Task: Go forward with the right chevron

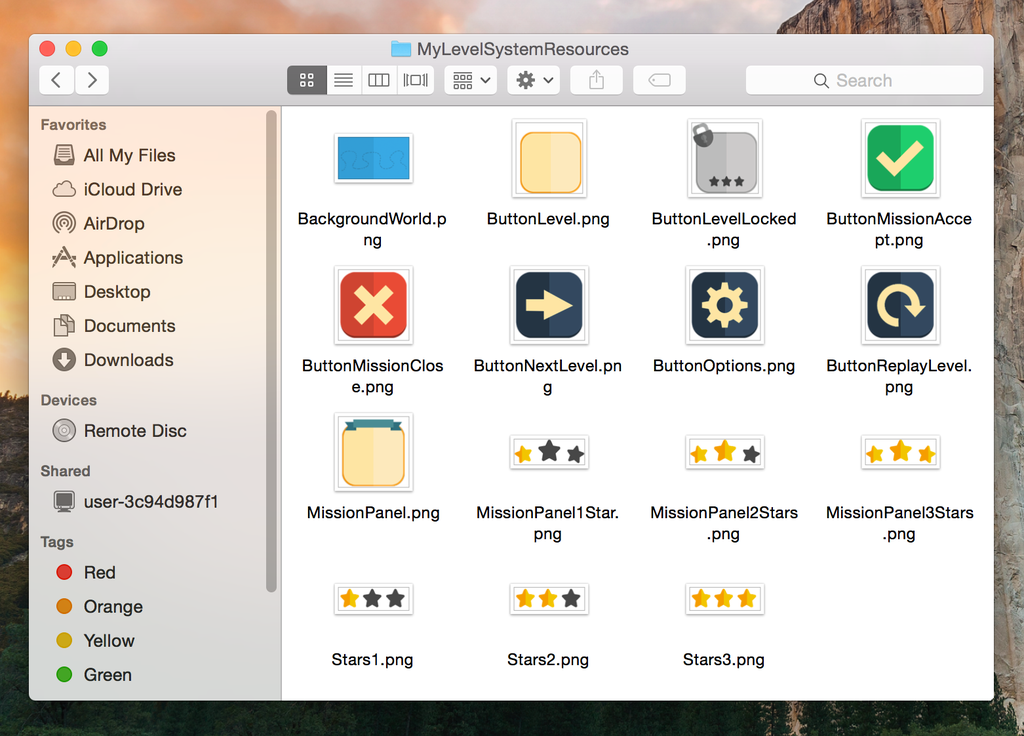Action: click(92, 80)
